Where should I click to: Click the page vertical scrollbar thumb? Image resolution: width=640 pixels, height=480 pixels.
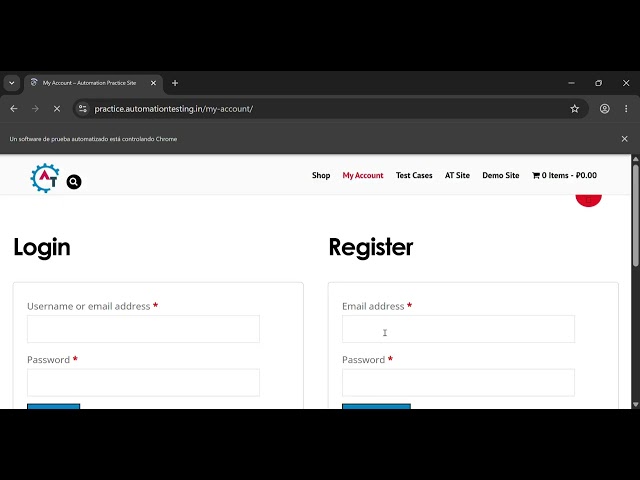[x=636, y=216]
